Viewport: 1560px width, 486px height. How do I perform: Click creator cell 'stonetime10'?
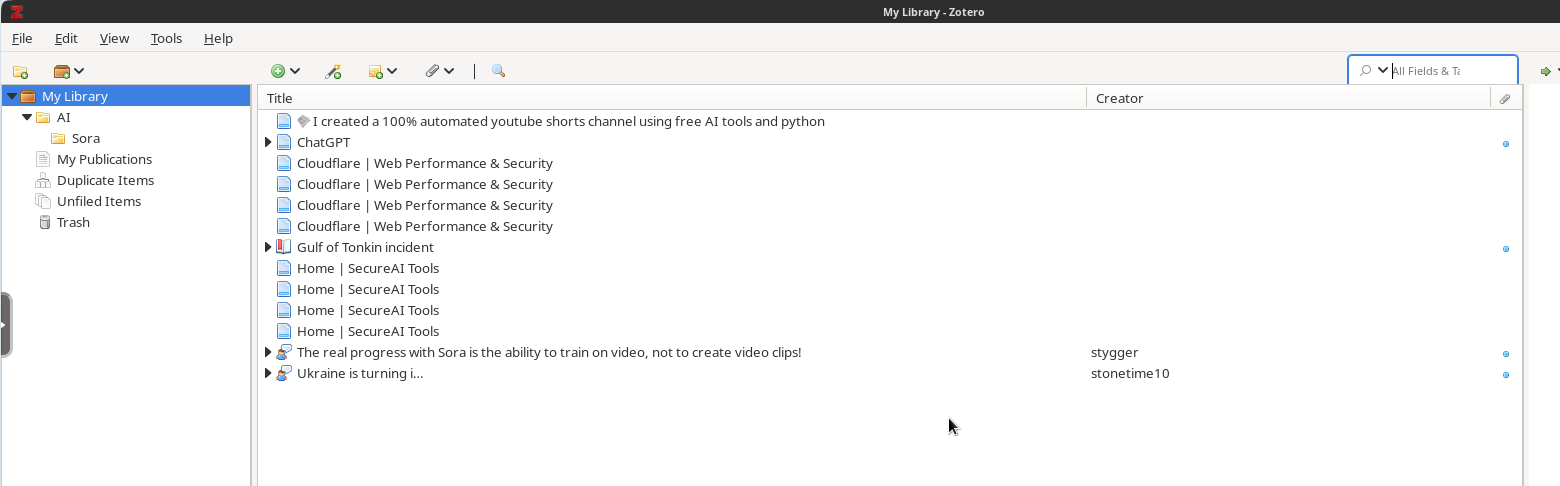[x=1130, y=373]
